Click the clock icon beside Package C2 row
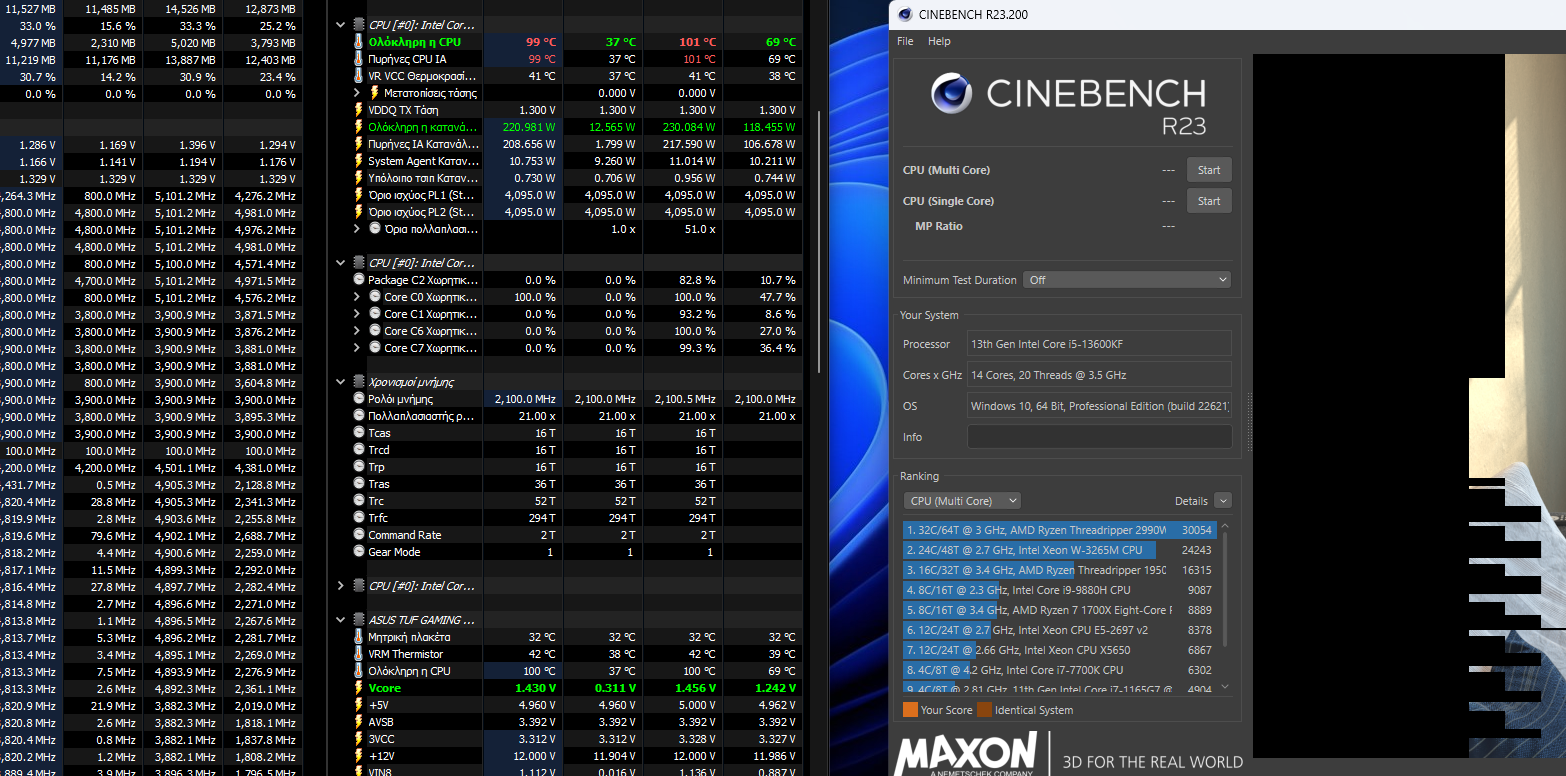1566x776 pixels. (359, 280)
